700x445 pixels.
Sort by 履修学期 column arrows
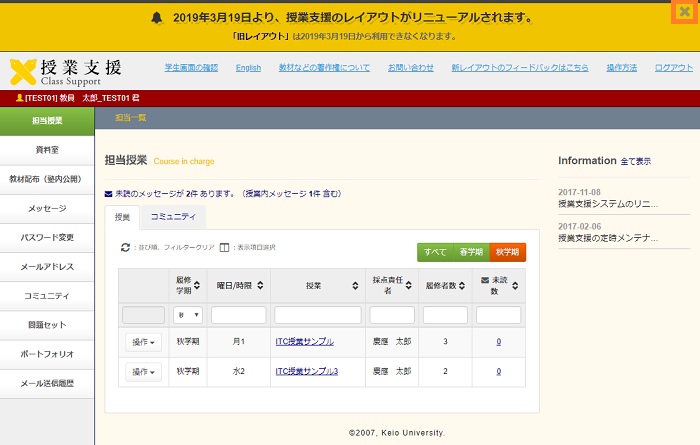click(197, 286)
